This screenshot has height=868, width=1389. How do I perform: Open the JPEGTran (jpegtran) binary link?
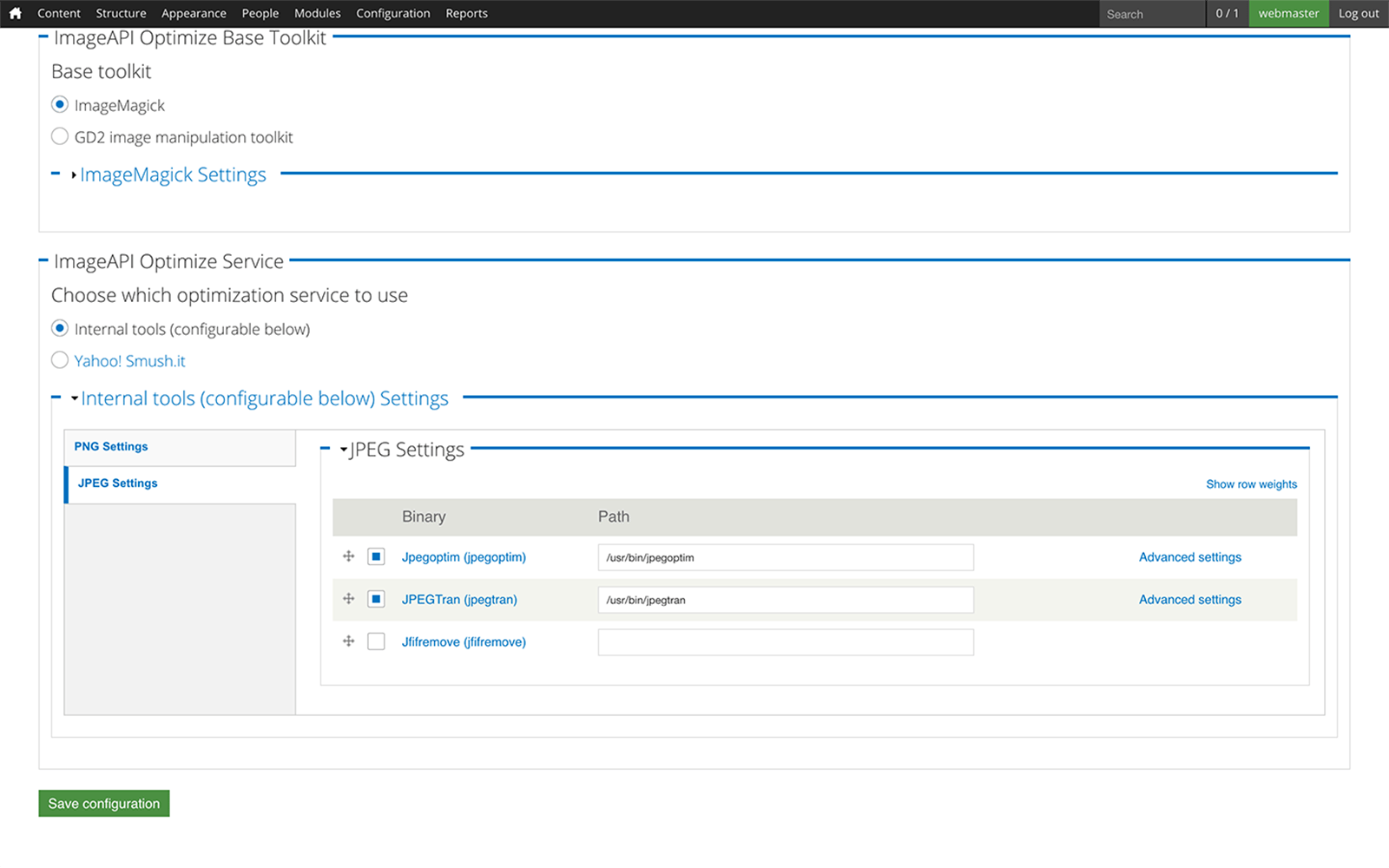459,600
